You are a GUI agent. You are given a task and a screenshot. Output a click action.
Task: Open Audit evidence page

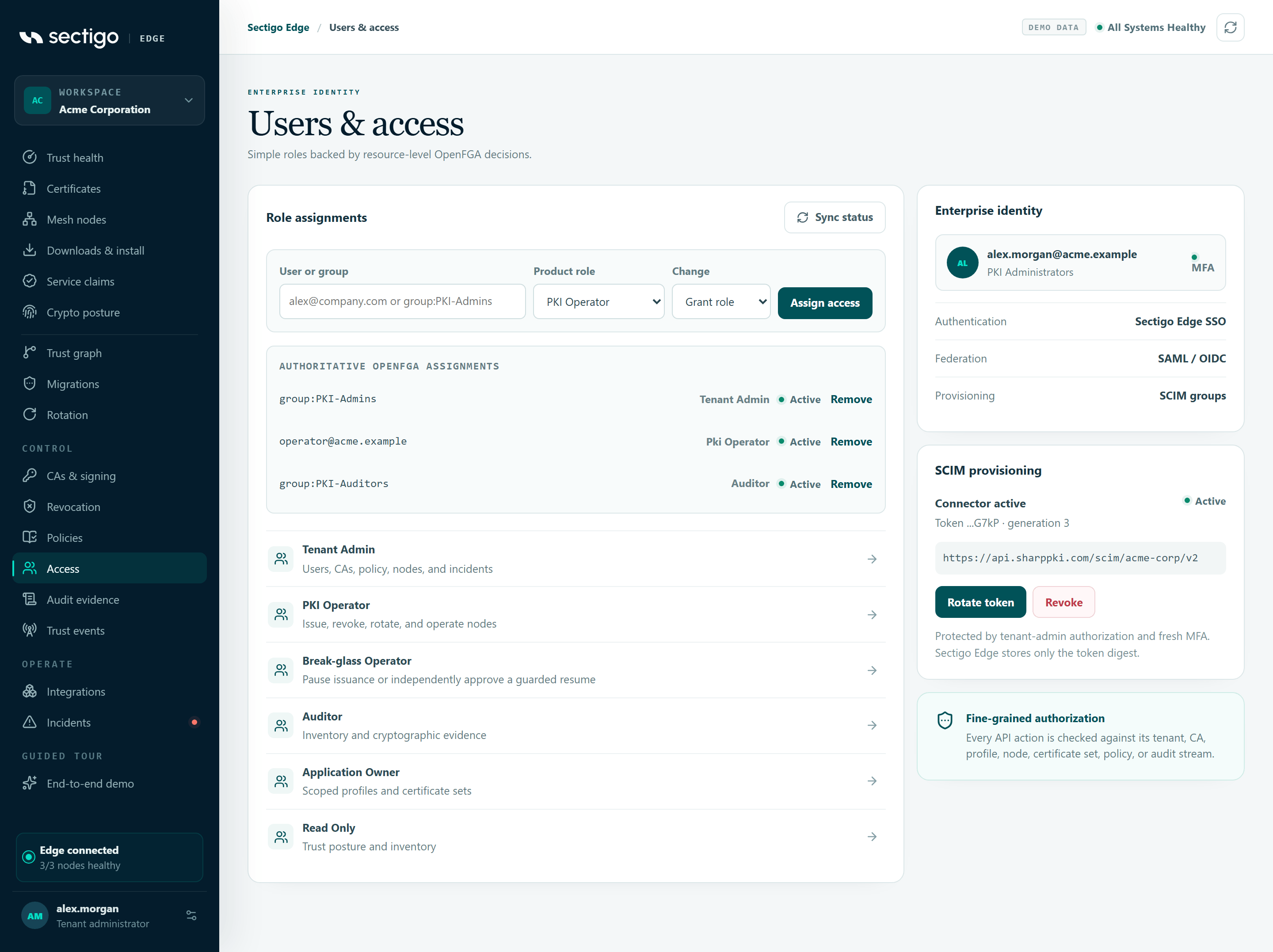pos(109,600)
